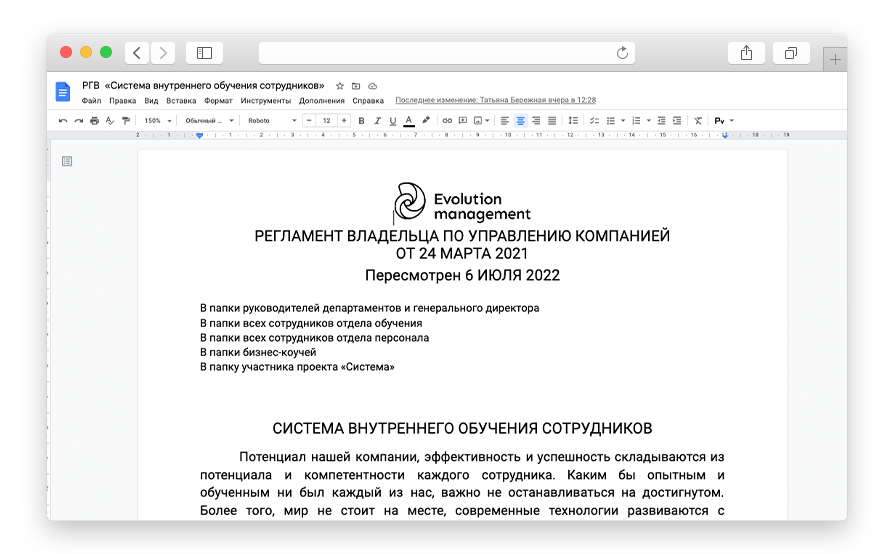Toggle italic formatting
894x554 pixels.
(377, 121)
